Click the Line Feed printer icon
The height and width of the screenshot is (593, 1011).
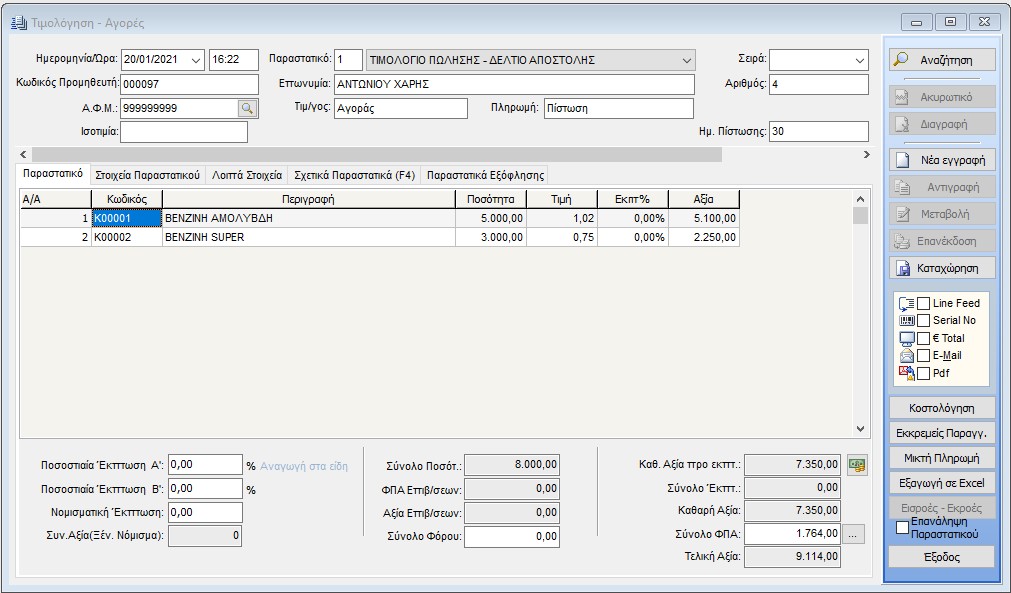pyautogui.click(x=907, y=304)
